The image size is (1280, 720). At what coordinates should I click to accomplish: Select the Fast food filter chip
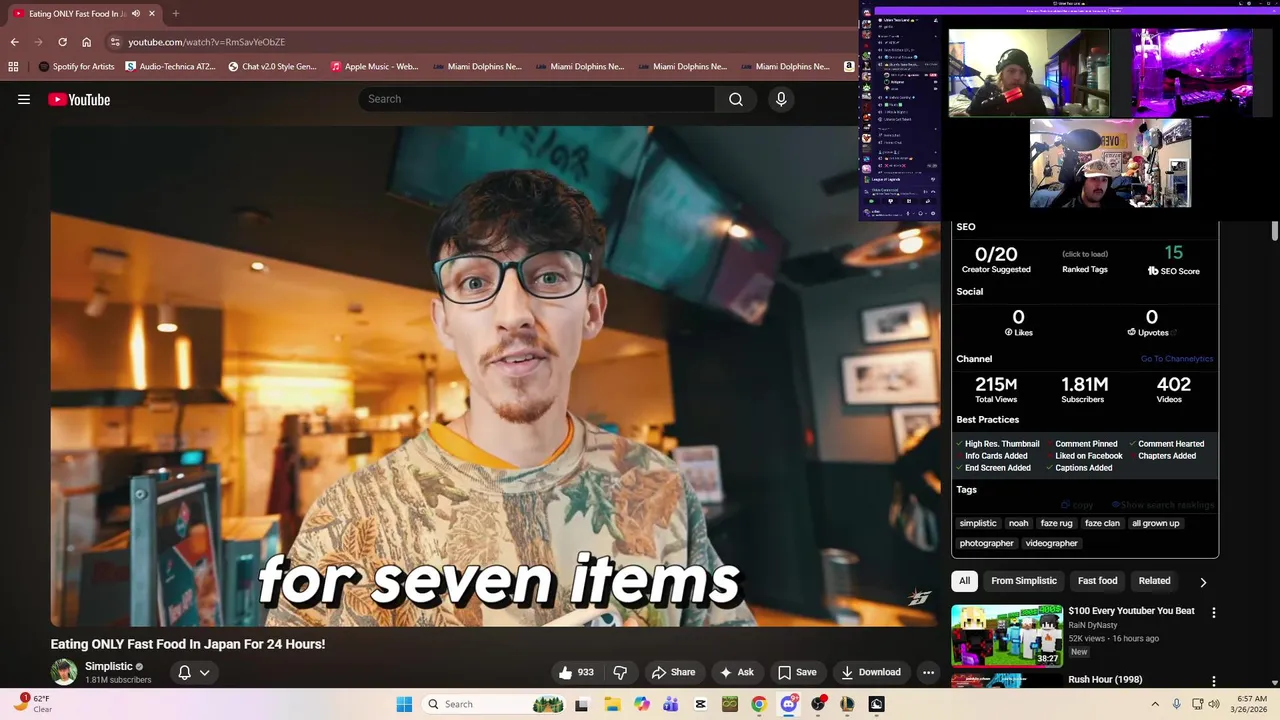point(1097,581)
